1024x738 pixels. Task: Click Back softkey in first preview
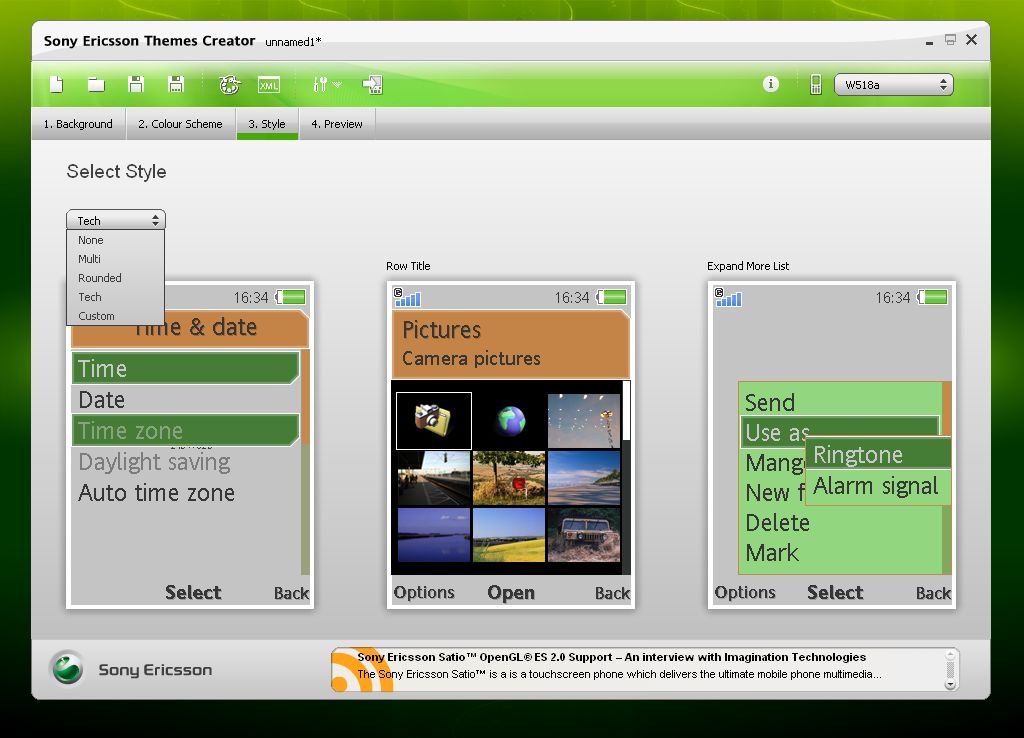[x=291, y=593]
